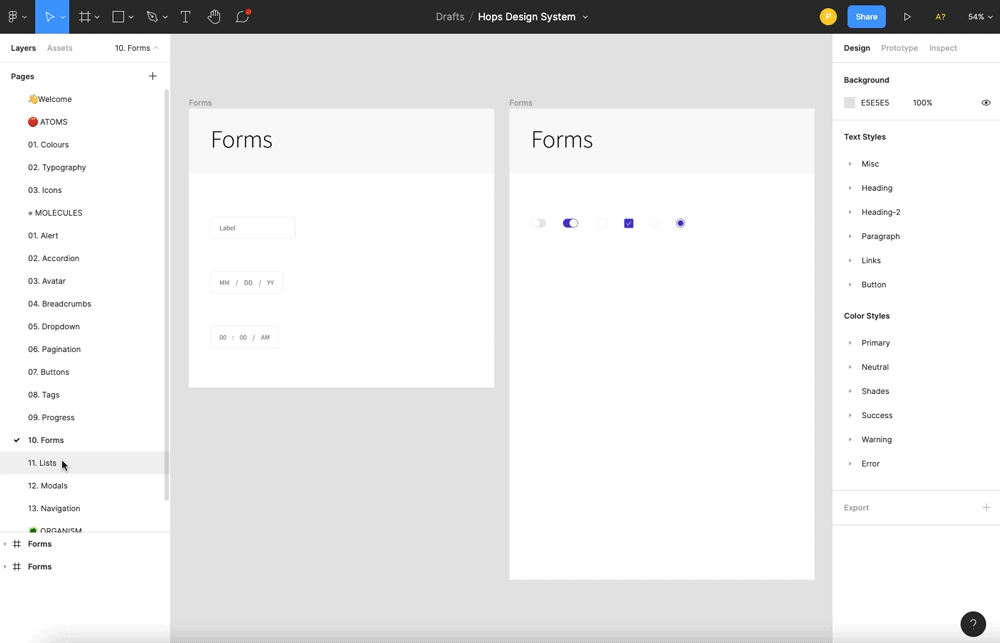The width and height of the screenshot is (1000, 643).
Task: Expand the Primary color styles group
Action: coord(850,343)
